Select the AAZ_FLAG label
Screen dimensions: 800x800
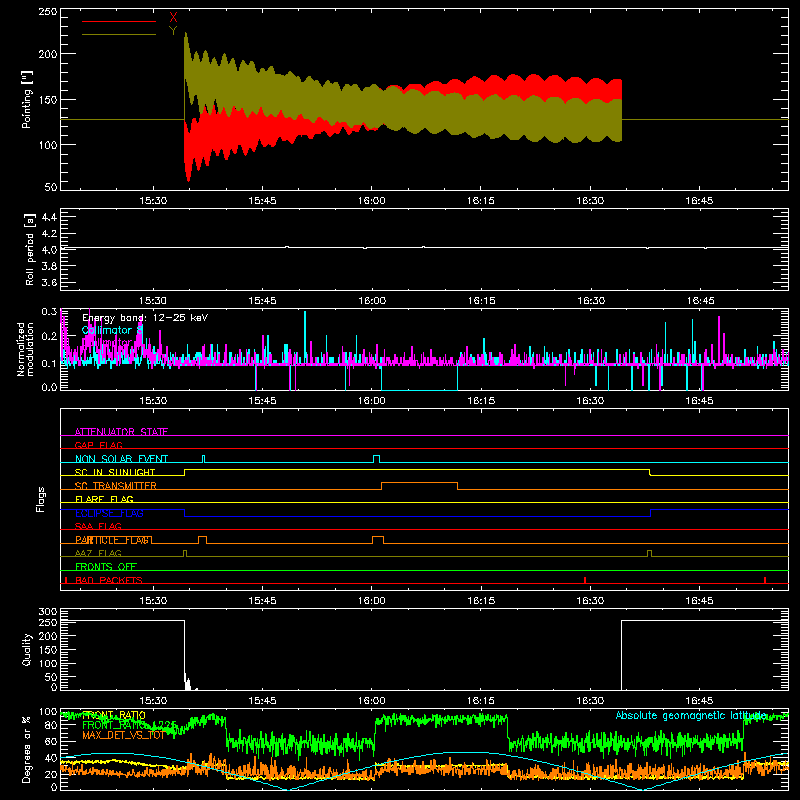(98, 553)
